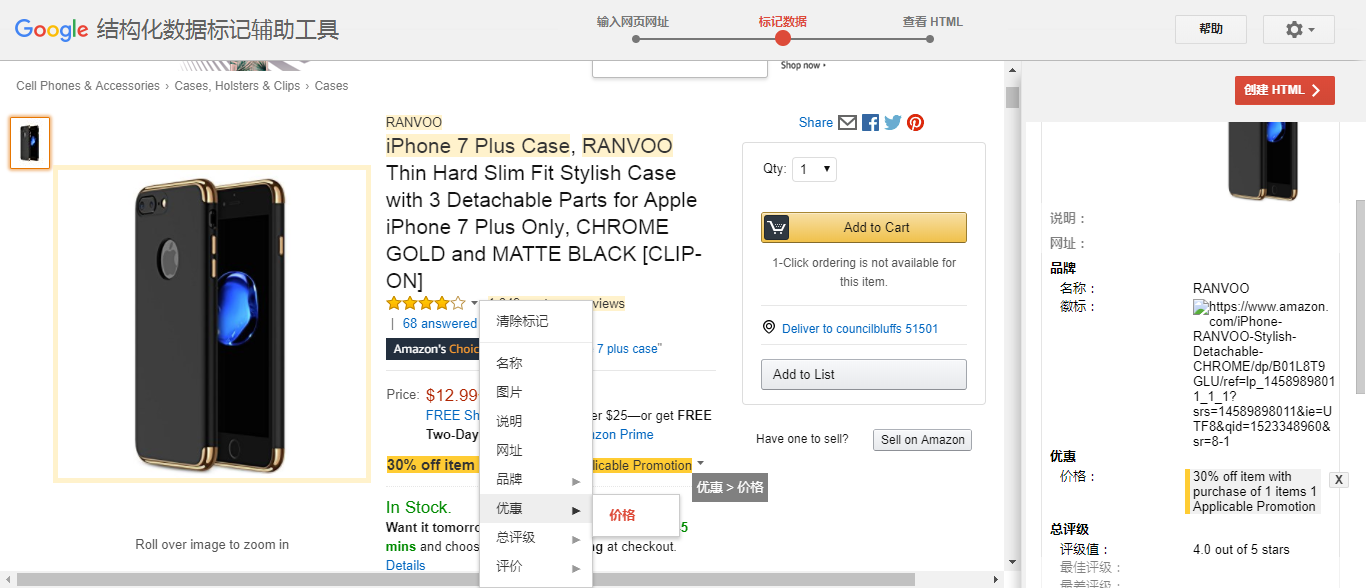This screenshot has height=588, width=1366.
Task: Expand the 总评级 submenu arrow
Action: point(576,539)
